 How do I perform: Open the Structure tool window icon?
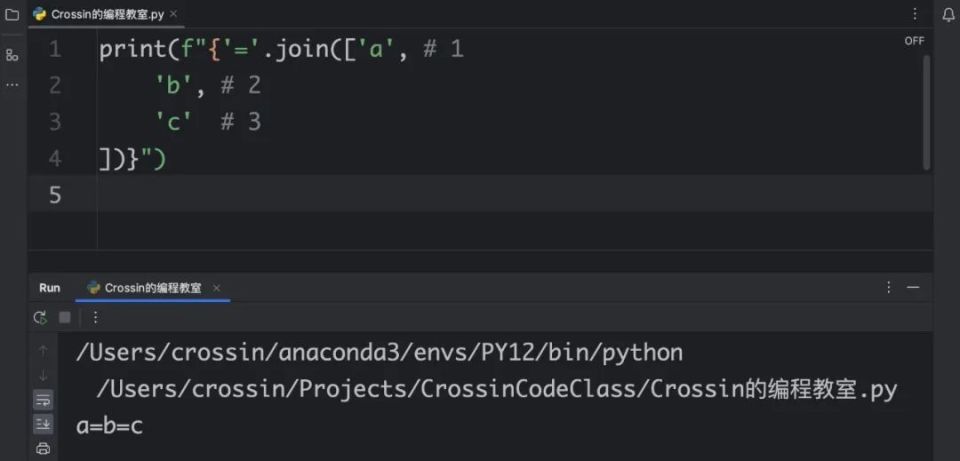(x=12, y=56)
